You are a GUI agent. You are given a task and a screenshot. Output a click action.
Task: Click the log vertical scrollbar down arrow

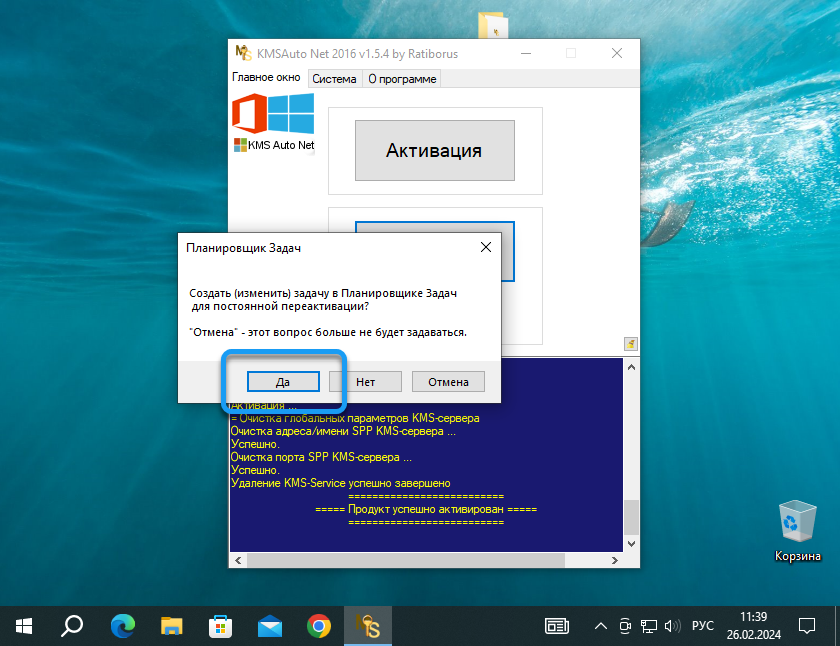coord(632,544)
